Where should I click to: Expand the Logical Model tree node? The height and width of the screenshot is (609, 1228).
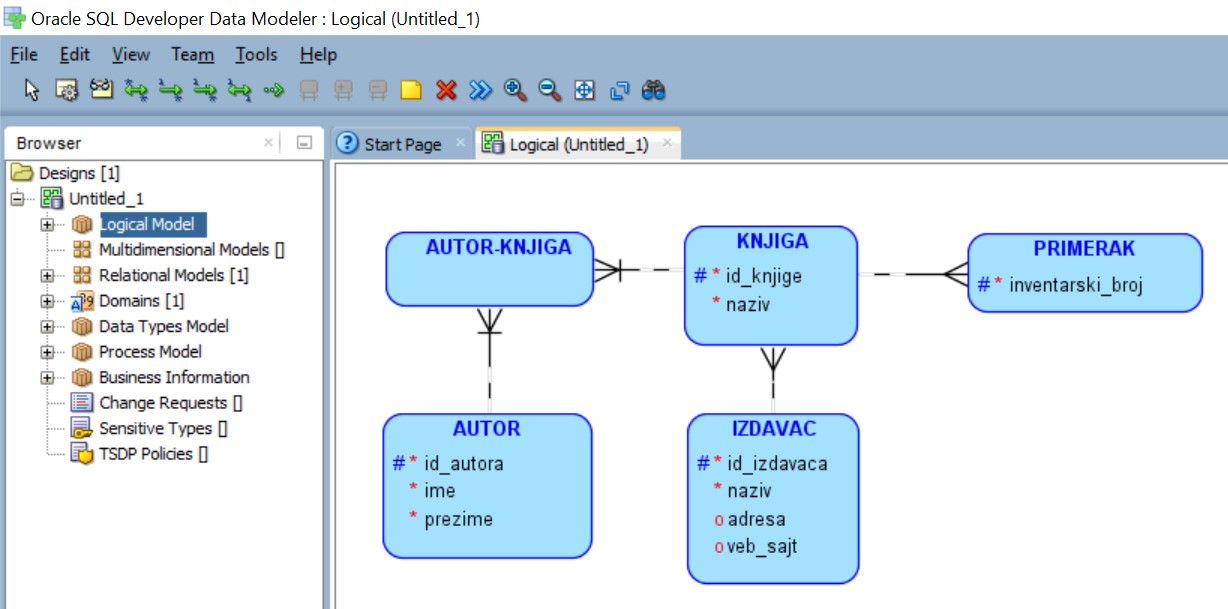[47, 224]
